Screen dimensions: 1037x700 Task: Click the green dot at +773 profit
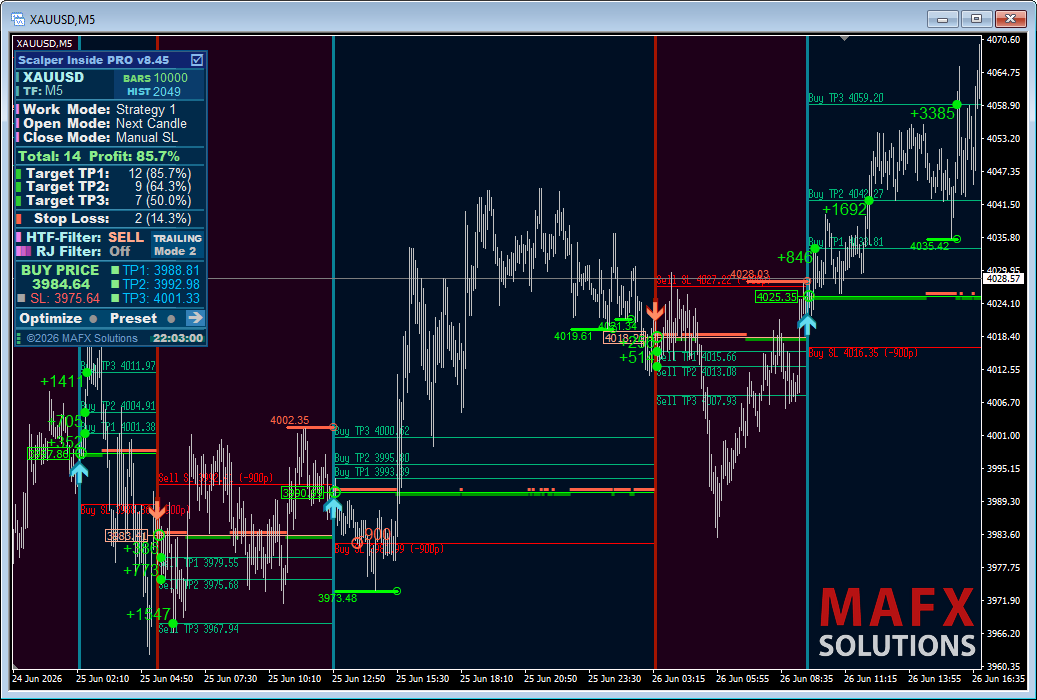161,580
